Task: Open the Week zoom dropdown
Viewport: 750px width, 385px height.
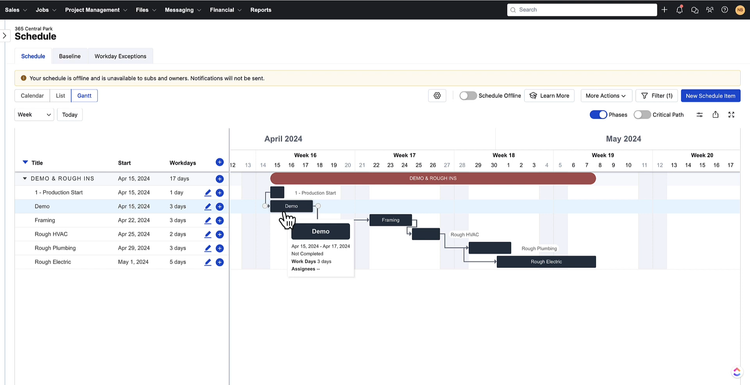Action: pos(34,115)
